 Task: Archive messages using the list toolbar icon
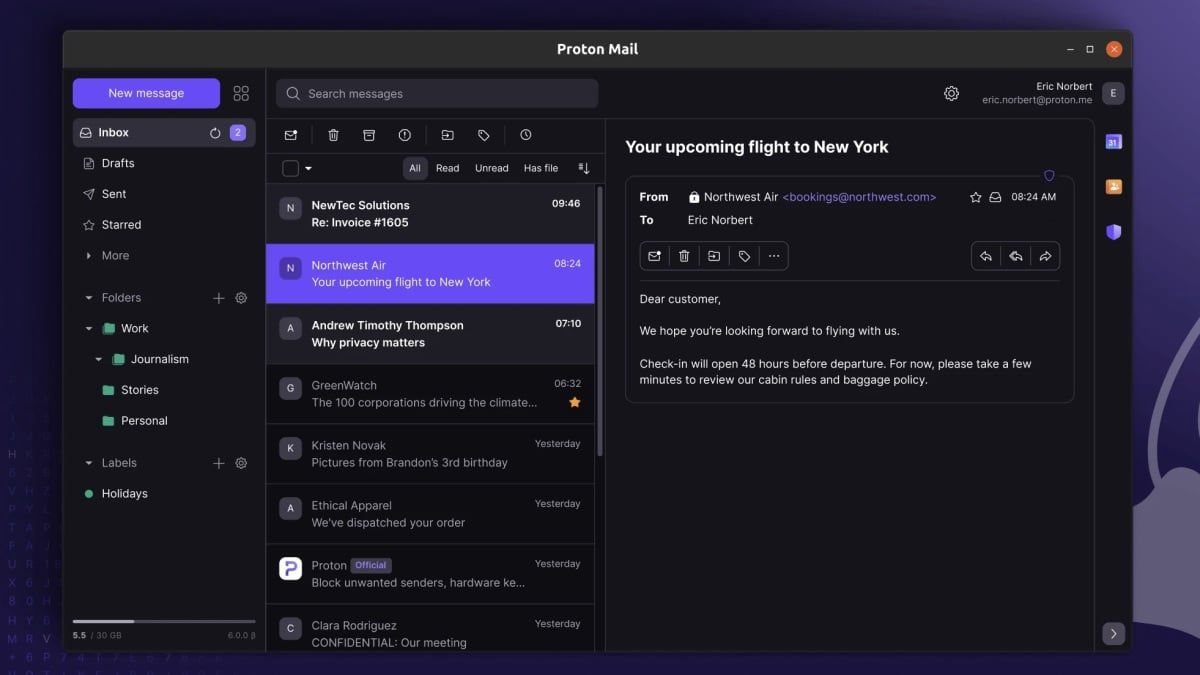pos(369,135)
